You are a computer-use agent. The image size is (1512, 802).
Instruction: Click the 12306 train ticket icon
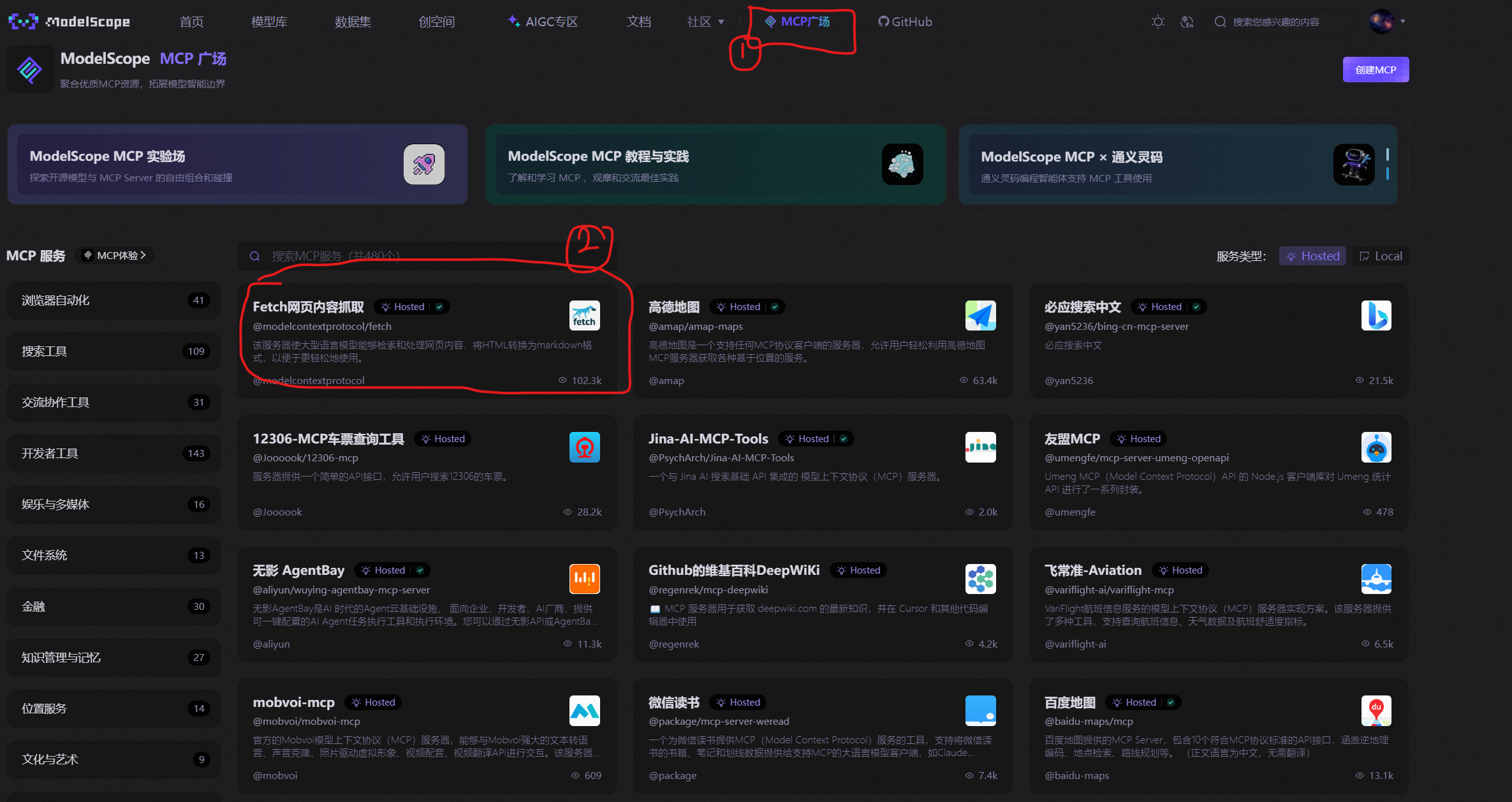pos(584,447)
